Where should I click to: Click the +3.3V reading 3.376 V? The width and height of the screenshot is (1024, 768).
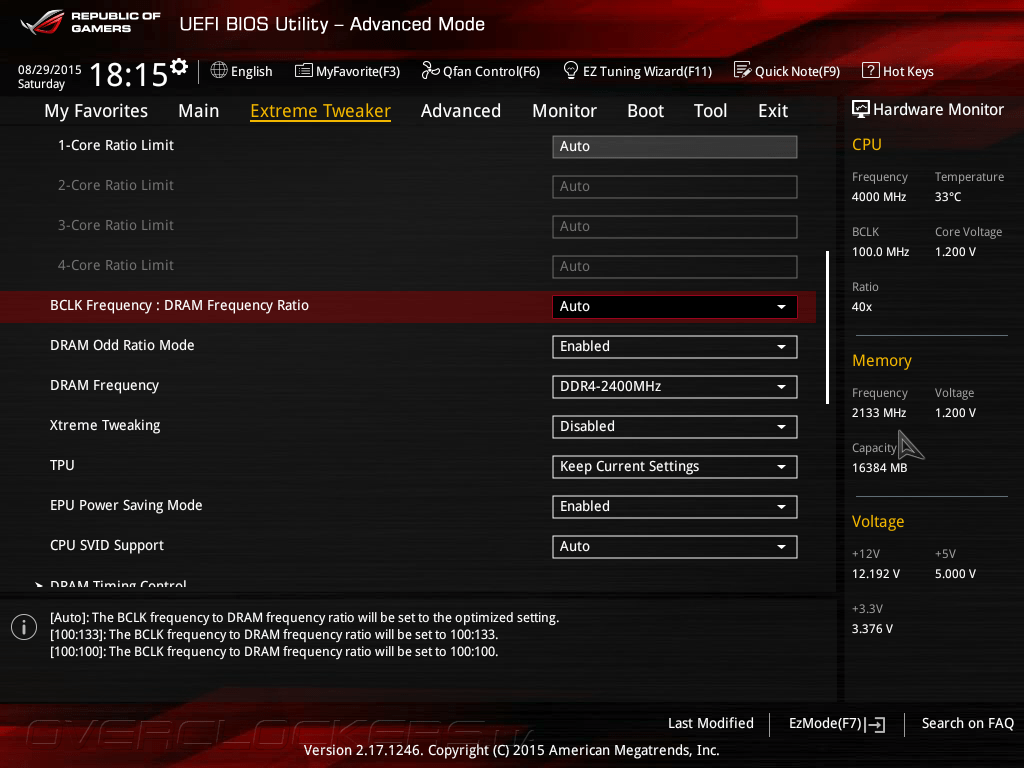click(x=872, y=629)
